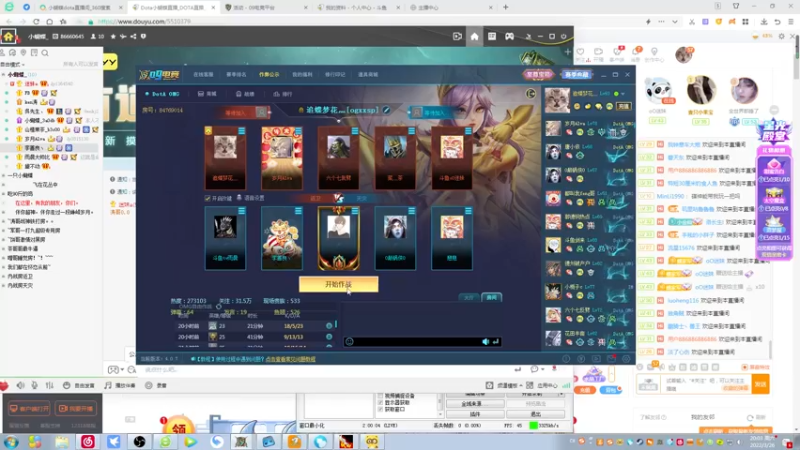Click the left 等待加入 waiting-to-join slot
The image size is (800, 450).
coord(246,112)
